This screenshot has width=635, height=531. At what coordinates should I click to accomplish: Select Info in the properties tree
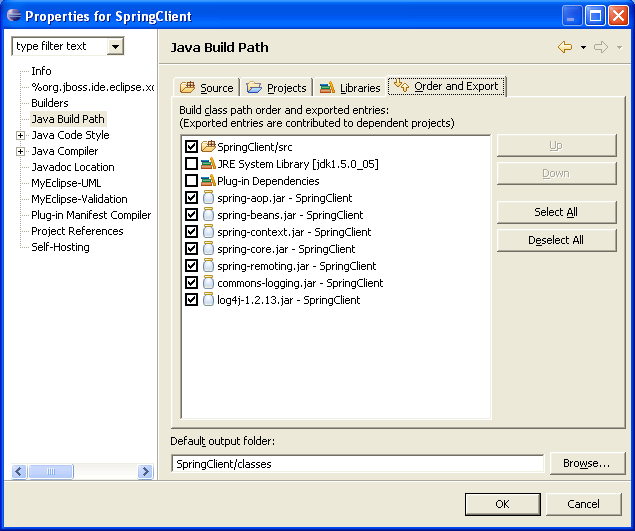[41, 71]
